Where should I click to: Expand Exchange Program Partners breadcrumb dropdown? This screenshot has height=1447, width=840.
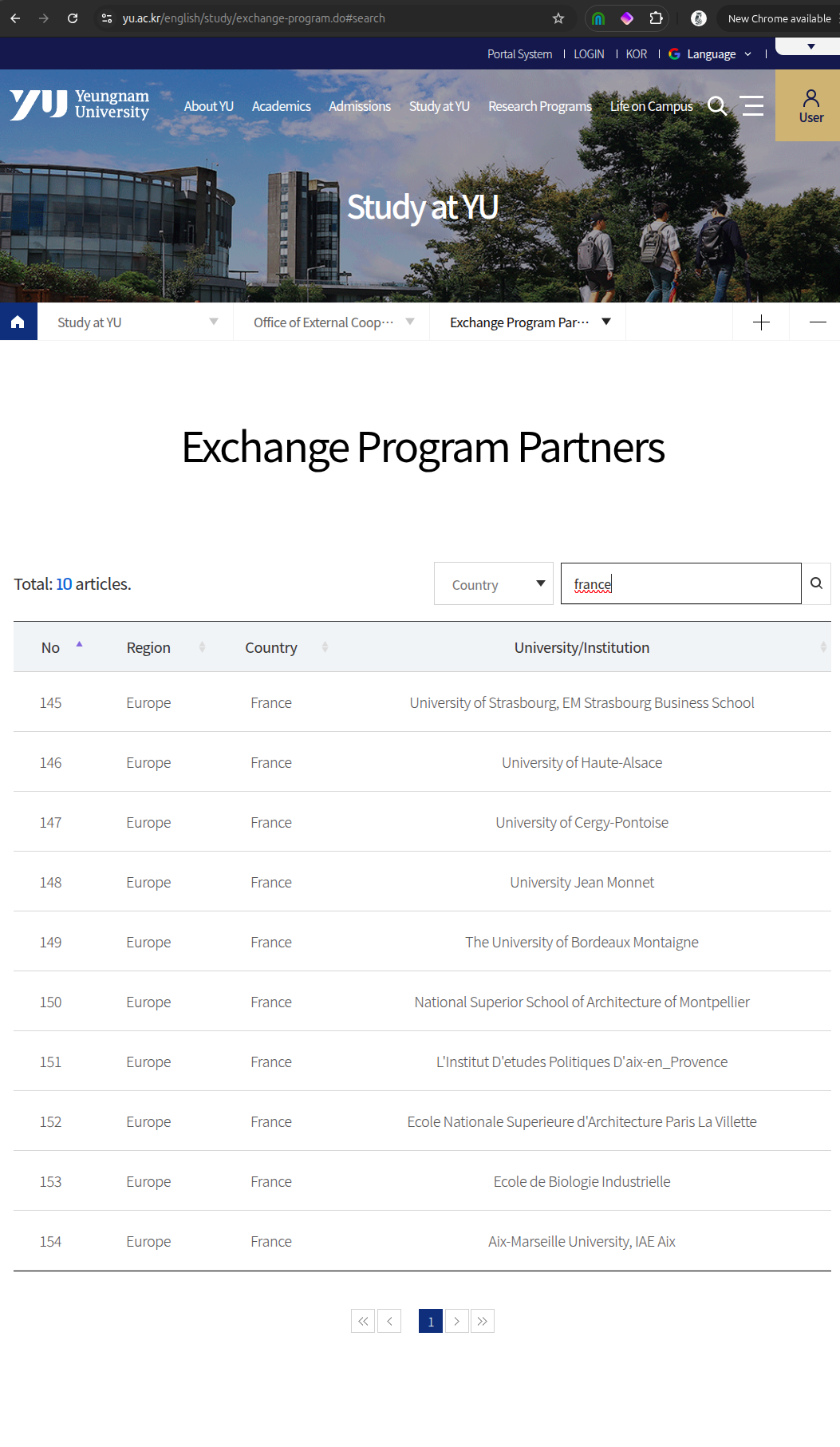pyautogui.click(x=528, y=322)
